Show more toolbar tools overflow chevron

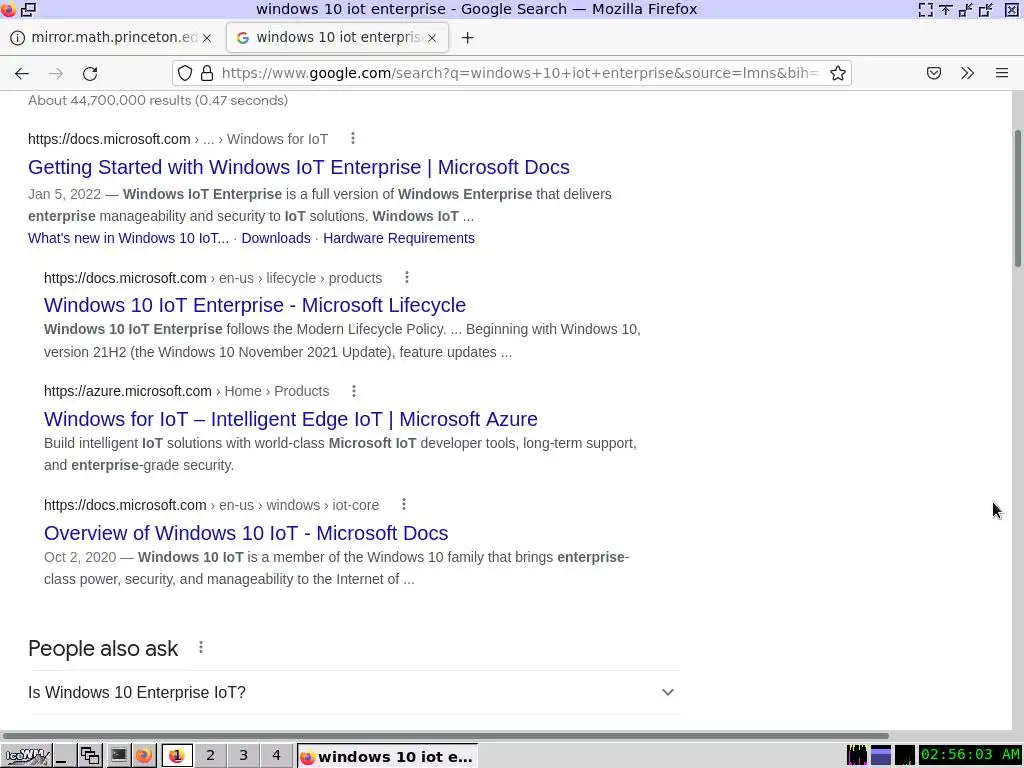pos(968,73)
